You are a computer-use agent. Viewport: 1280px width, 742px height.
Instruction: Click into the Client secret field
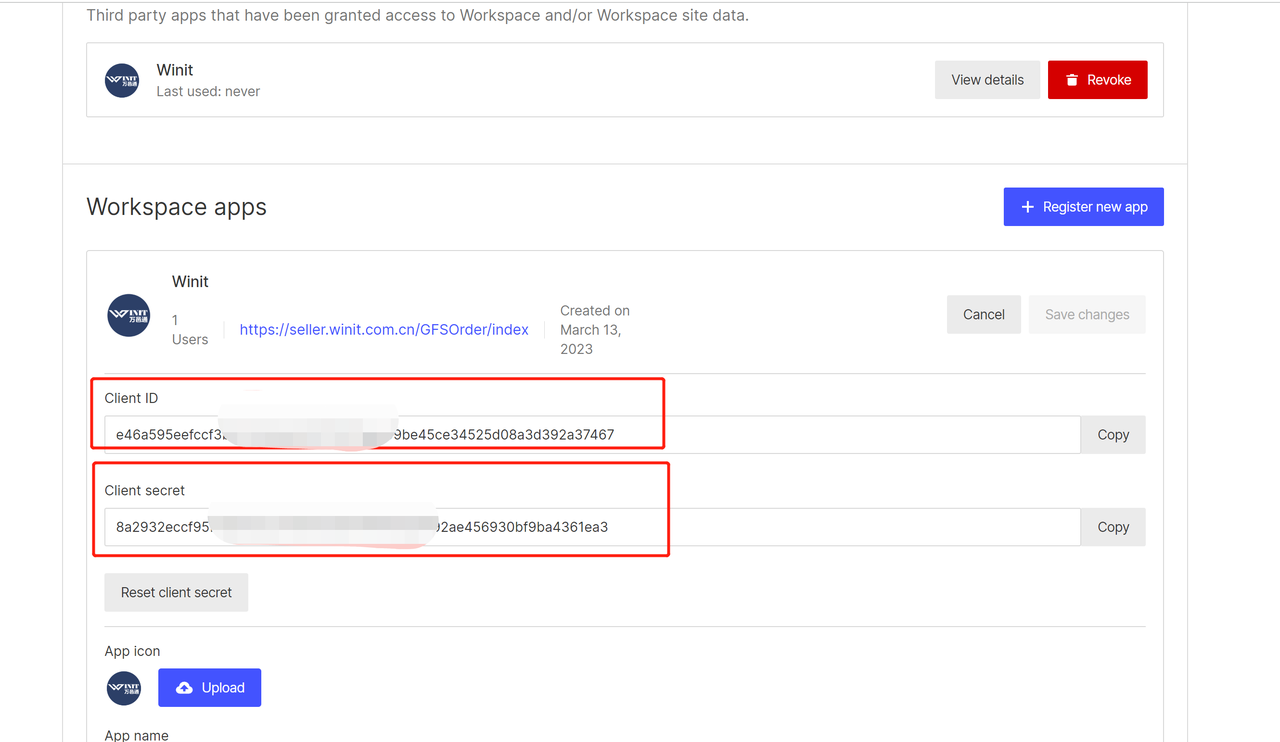pos(592,527)
